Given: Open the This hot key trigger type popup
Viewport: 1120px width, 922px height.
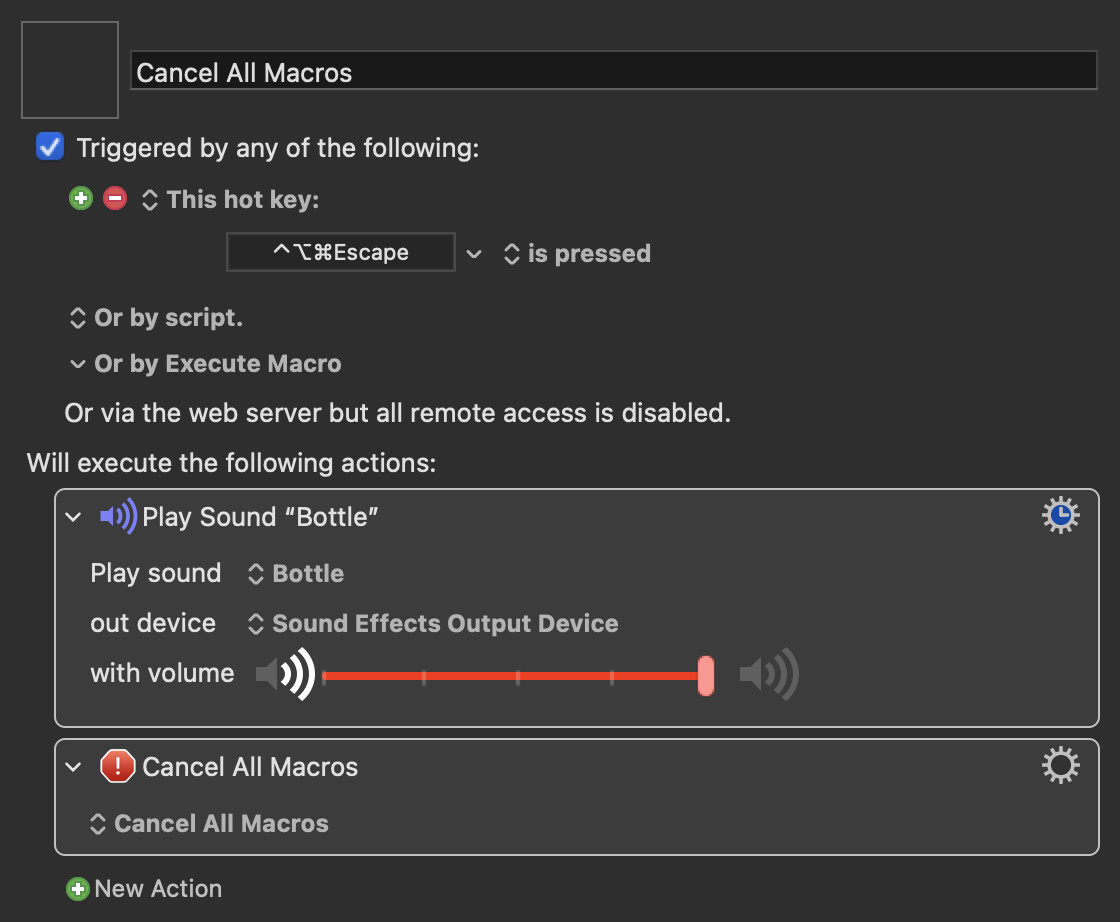Looking at the screenshot, I should click(230, 199).
